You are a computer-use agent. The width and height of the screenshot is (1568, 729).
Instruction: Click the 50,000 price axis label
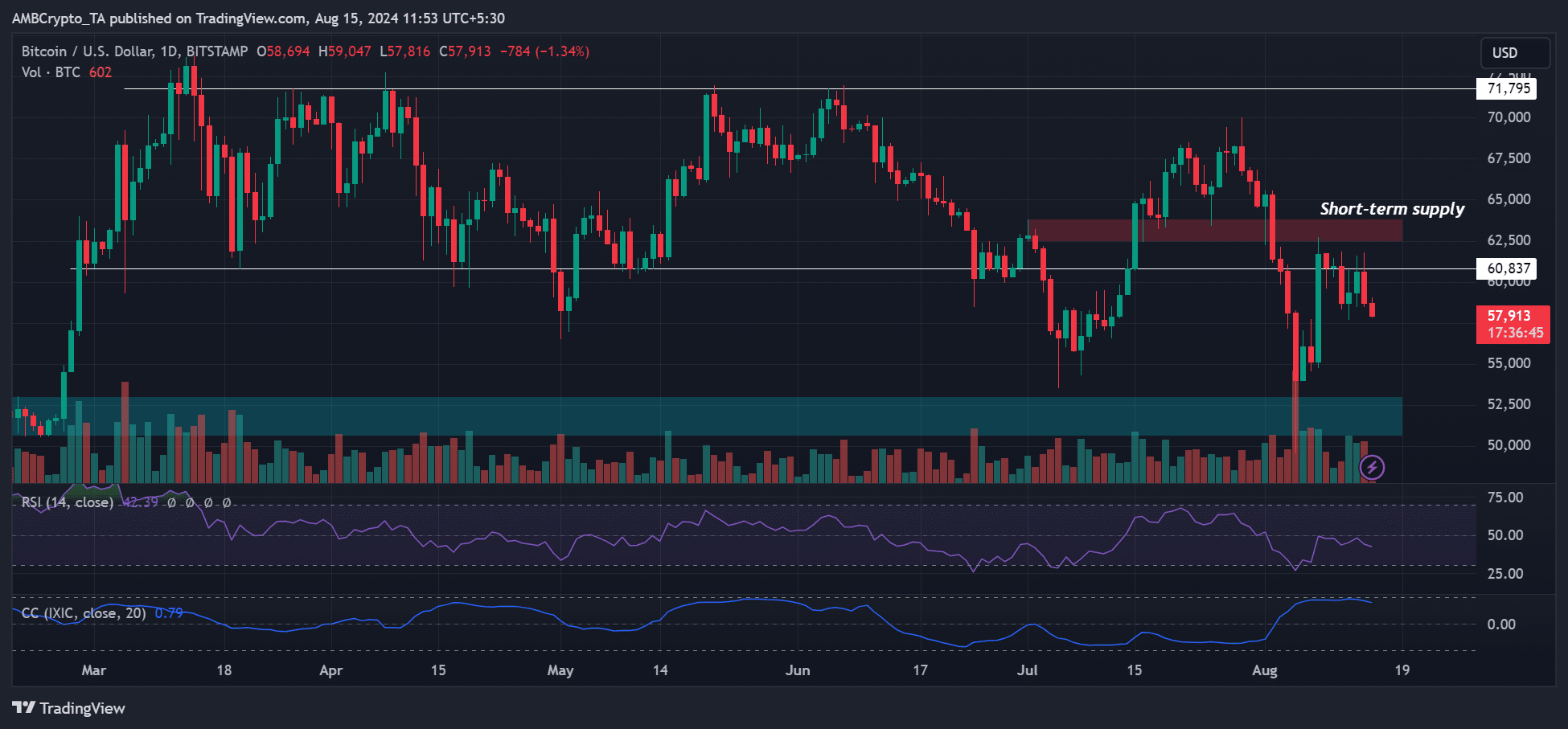pyautogui.click(x=1509, y=445)
